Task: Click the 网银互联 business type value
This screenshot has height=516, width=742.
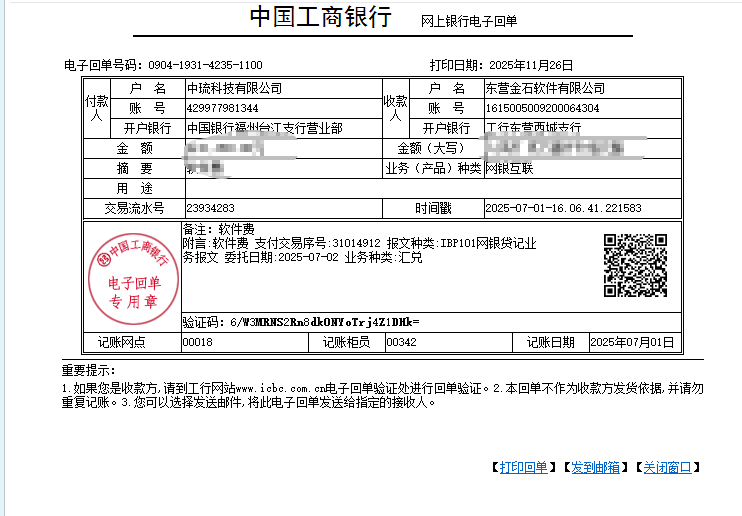Action: (x=510, y=168)
